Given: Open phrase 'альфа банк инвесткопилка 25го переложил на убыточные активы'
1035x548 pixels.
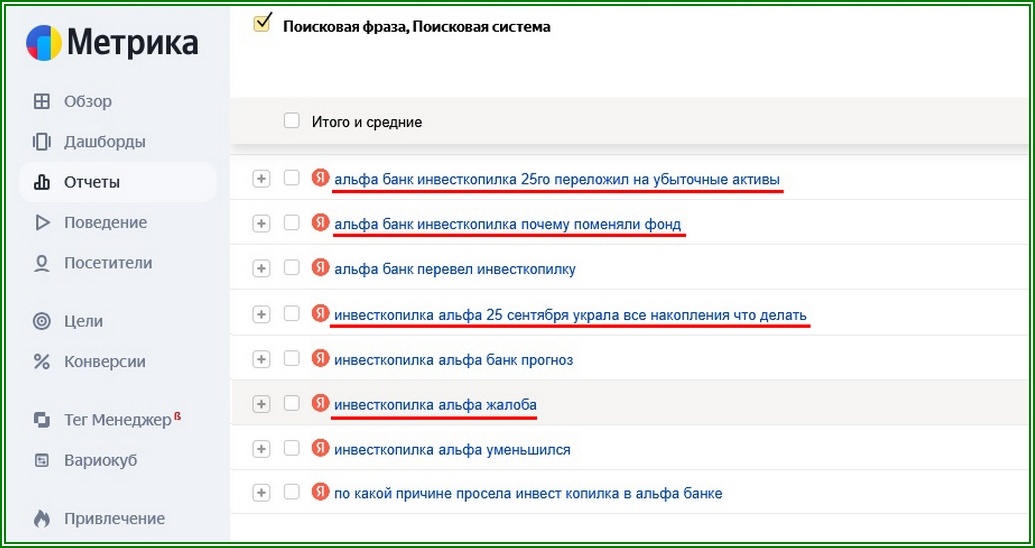Looking at the screenshot, I should tap(557, 179).
